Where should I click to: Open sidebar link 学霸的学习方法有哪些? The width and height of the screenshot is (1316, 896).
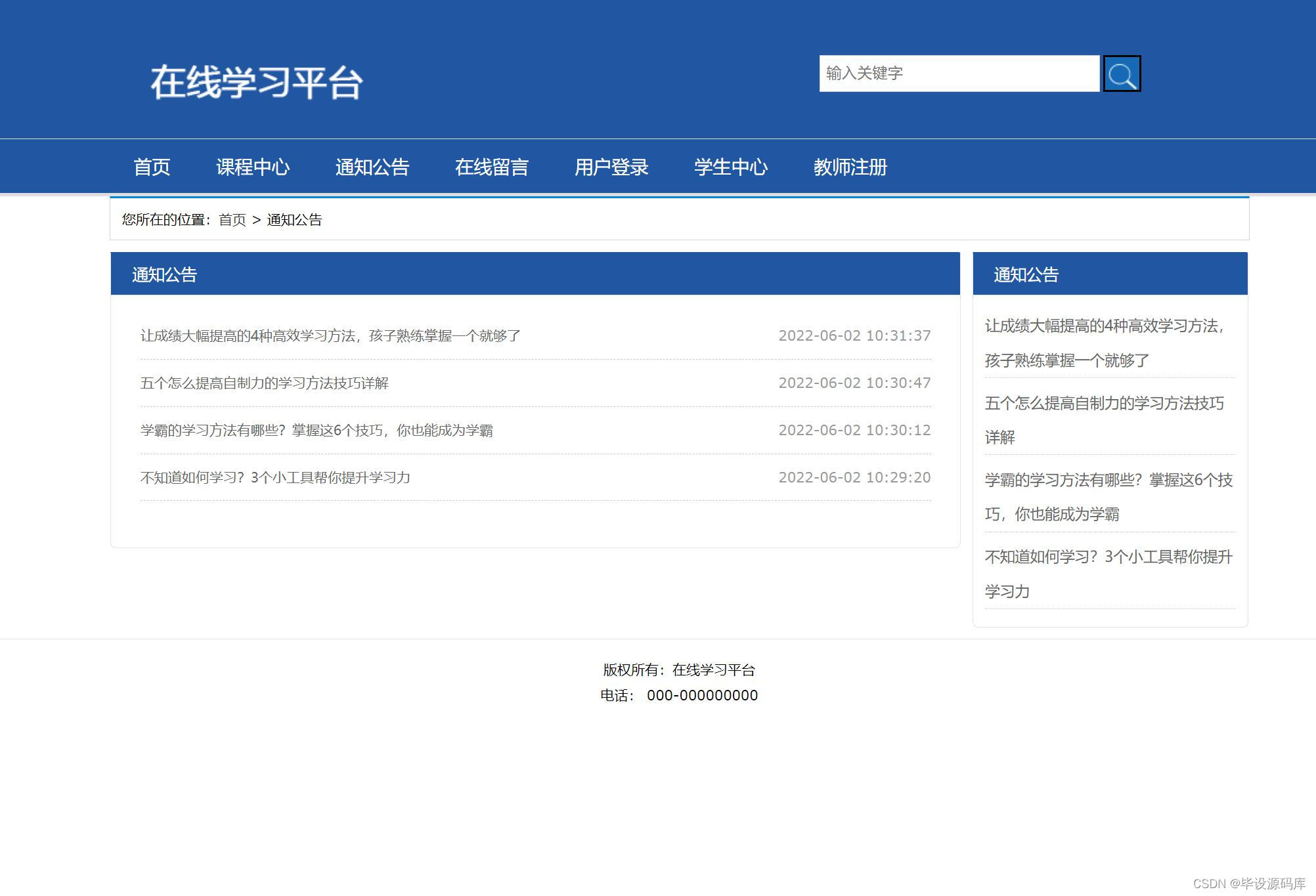[1108, 497]
